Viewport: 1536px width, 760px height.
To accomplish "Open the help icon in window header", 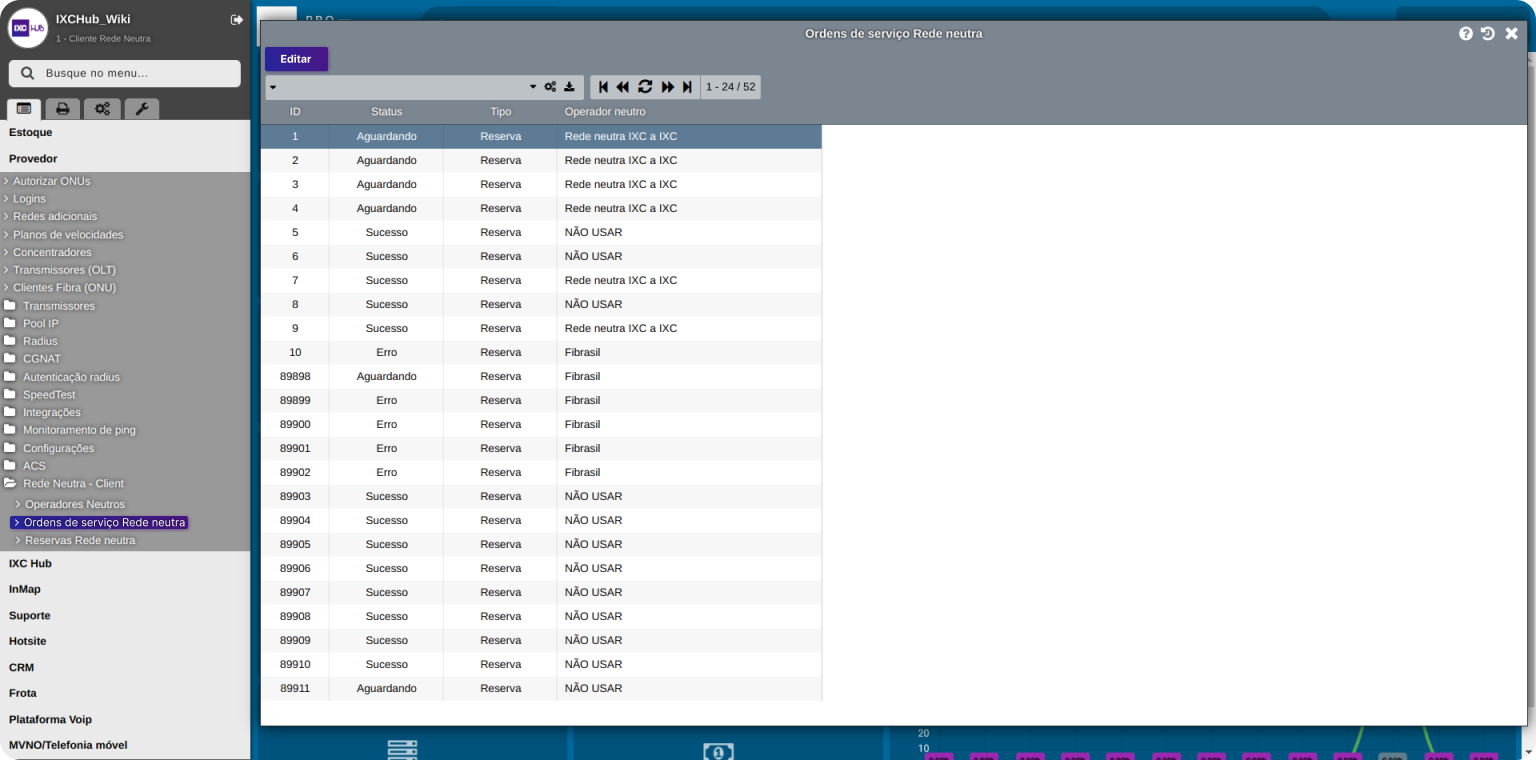I will pos(1466,34).
